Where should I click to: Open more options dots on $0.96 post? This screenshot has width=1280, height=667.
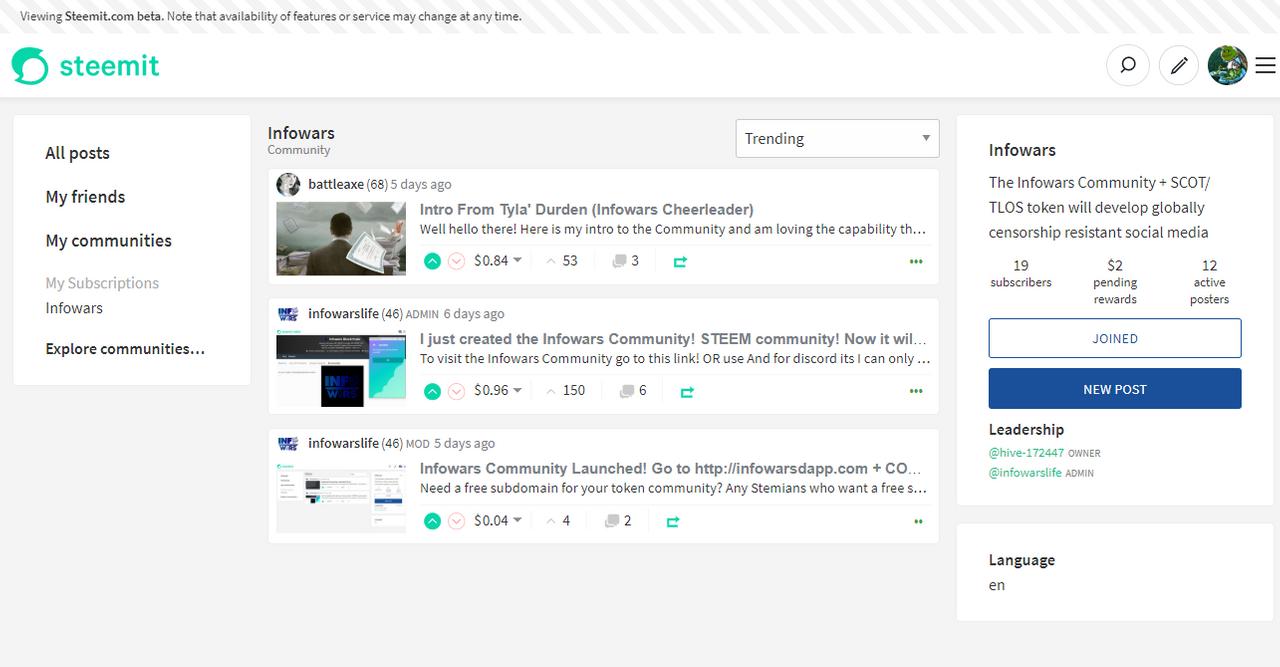coord(916,391)
